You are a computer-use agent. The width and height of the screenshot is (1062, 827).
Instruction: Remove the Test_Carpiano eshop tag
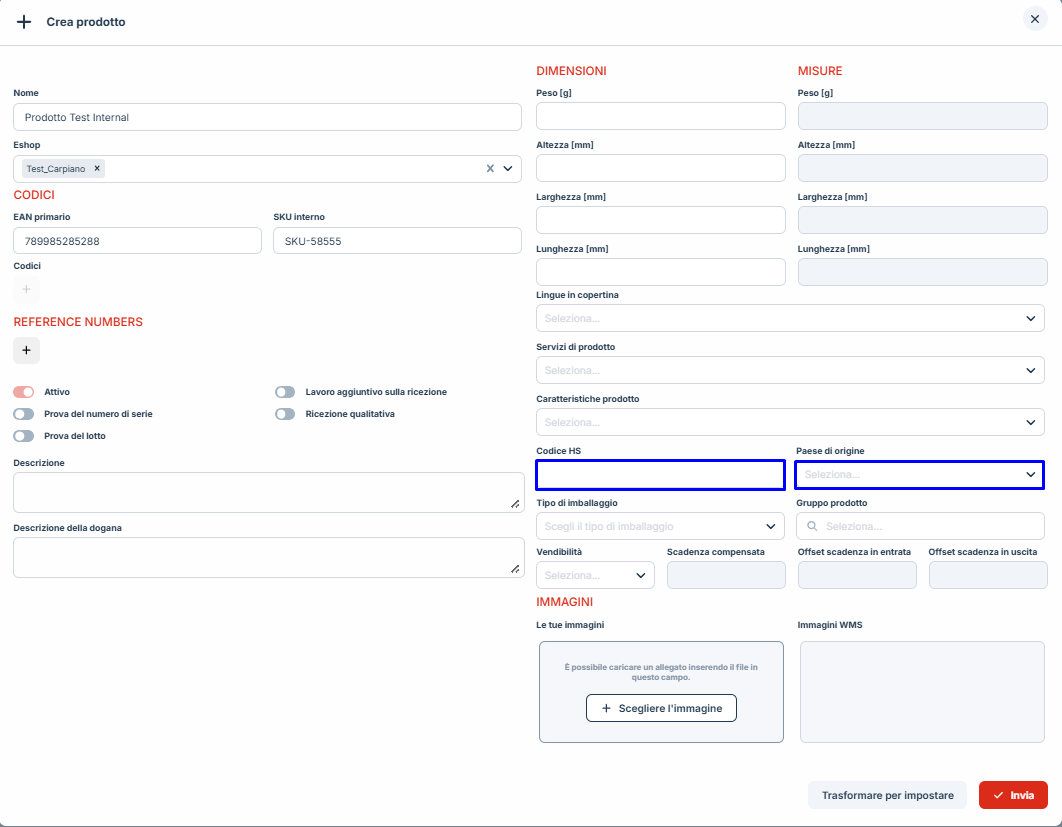[x=97, y=169]
